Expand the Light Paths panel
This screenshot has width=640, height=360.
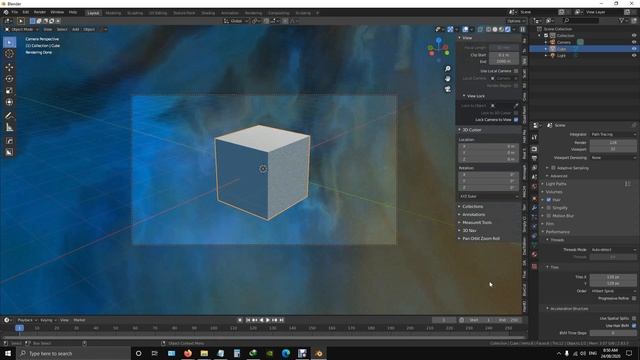pos(556,184)
